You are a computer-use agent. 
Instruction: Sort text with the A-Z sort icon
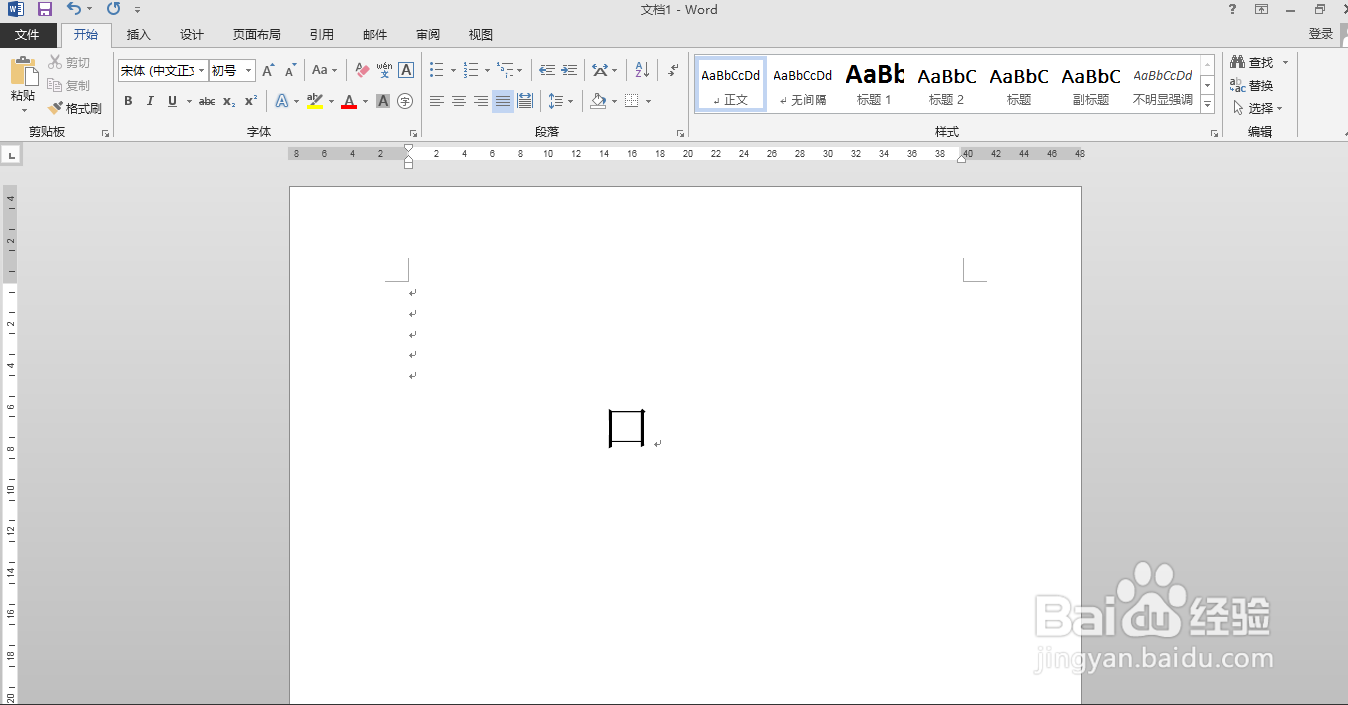point(642,71)
